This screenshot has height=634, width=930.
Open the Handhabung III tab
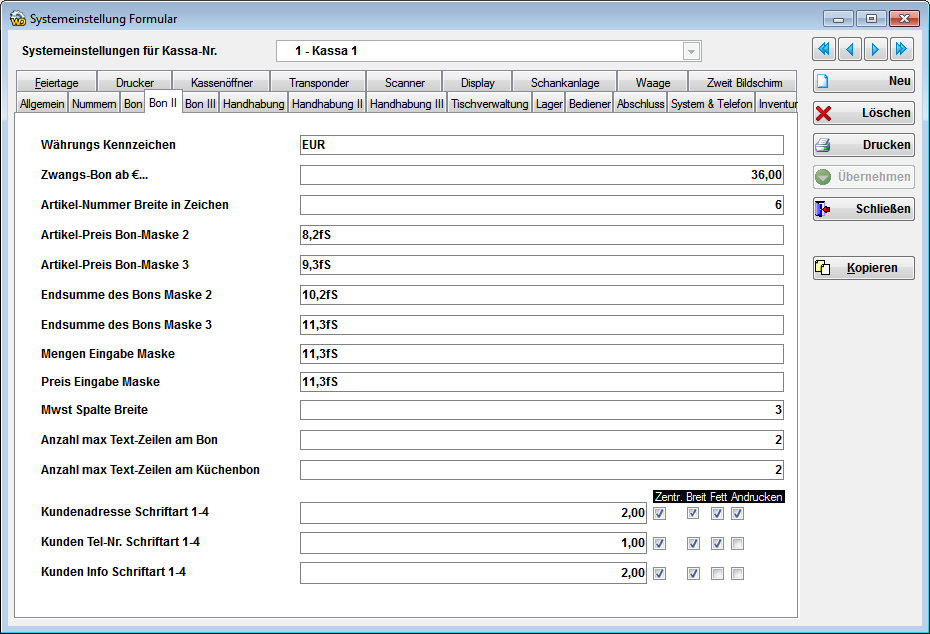coord(406,104)
